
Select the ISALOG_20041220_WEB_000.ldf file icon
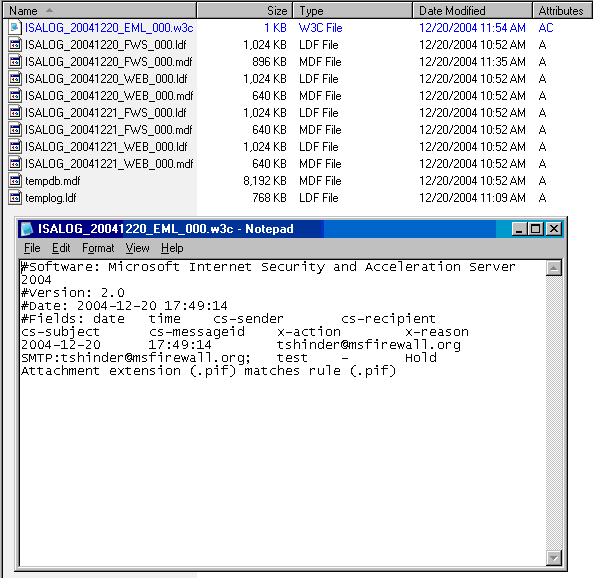(x=15, y=79)
